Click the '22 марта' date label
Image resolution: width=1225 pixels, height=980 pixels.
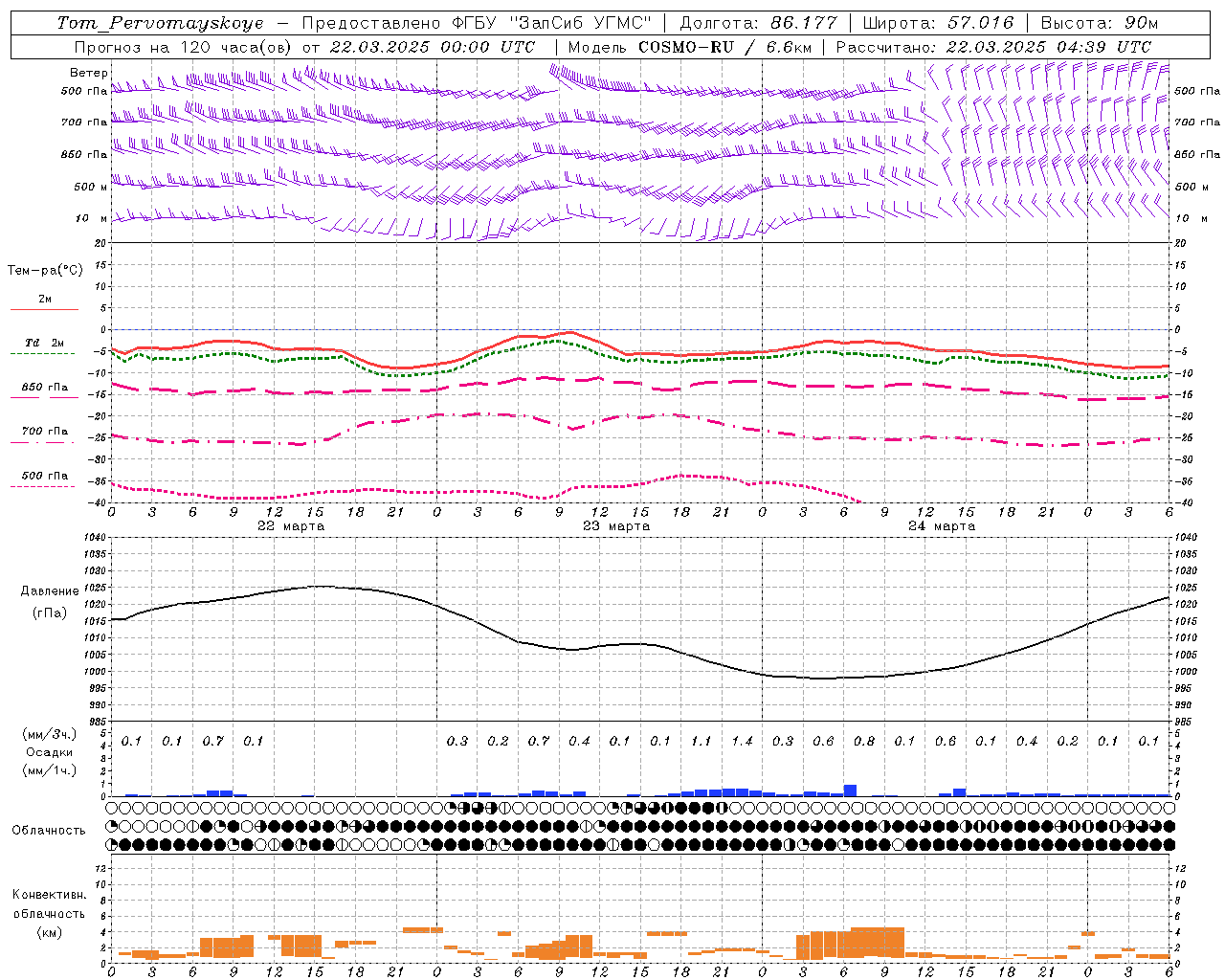point(291,526)
